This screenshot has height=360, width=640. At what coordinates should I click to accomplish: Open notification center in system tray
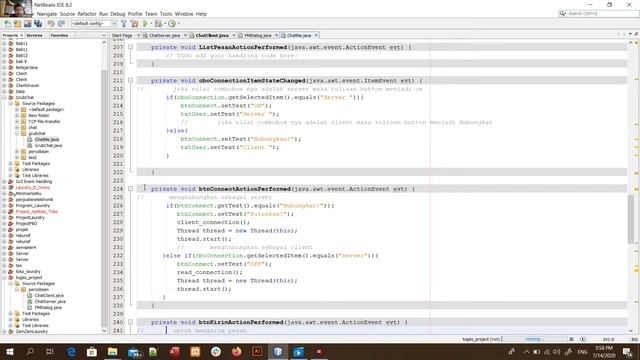(x=627, y=351)
